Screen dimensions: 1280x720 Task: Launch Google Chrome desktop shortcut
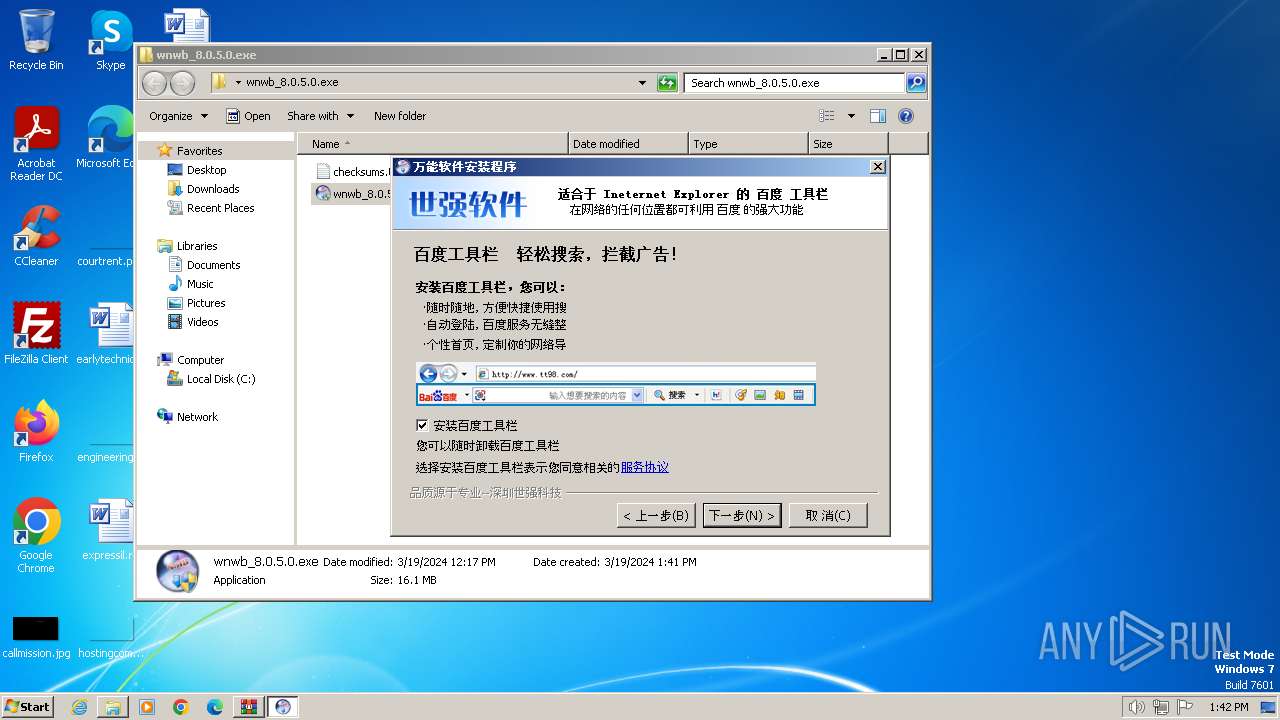coord(36,535)
